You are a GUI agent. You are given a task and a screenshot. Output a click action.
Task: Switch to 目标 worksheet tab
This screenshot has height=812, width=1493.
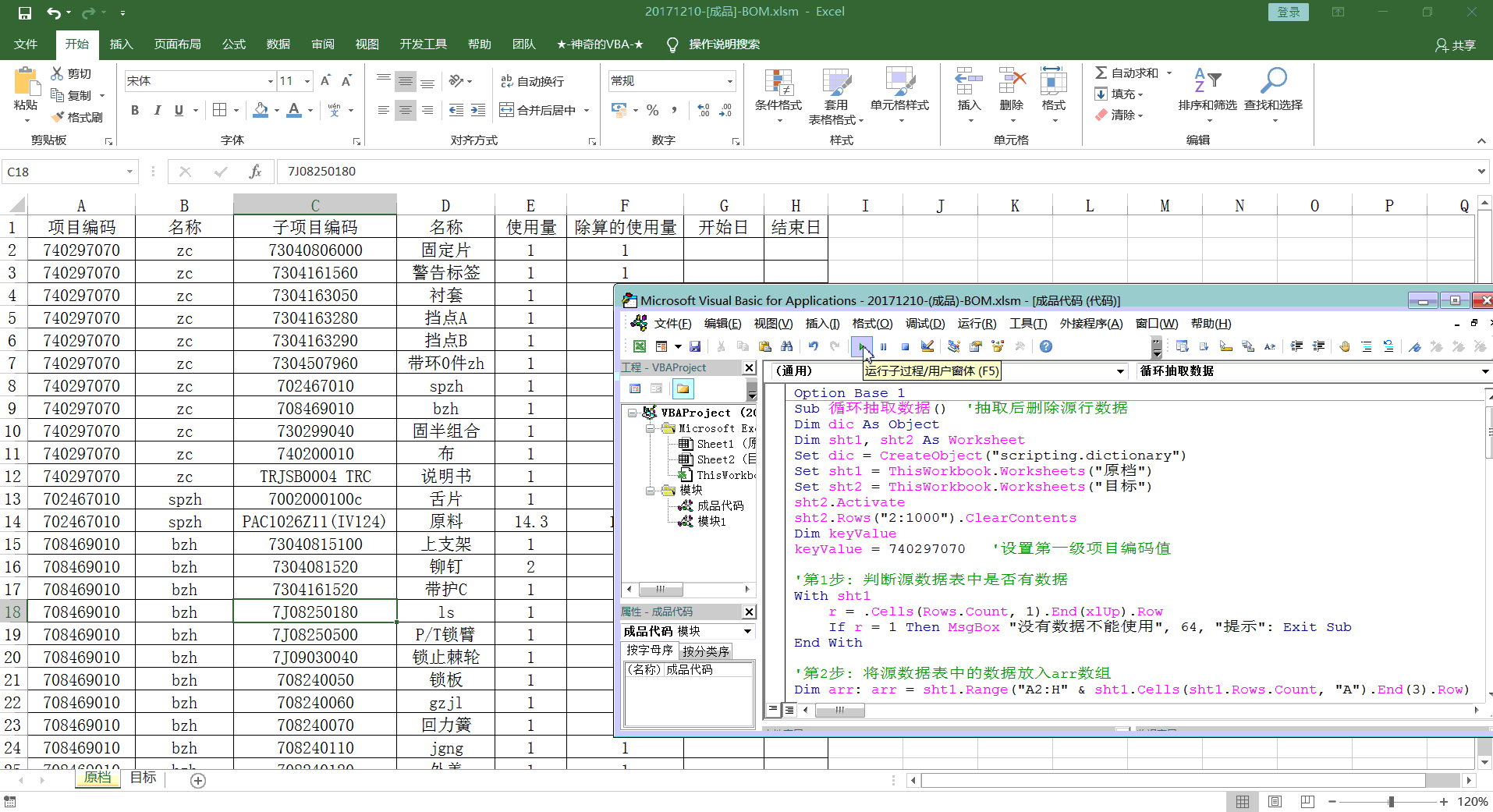[x=143, y=778]
